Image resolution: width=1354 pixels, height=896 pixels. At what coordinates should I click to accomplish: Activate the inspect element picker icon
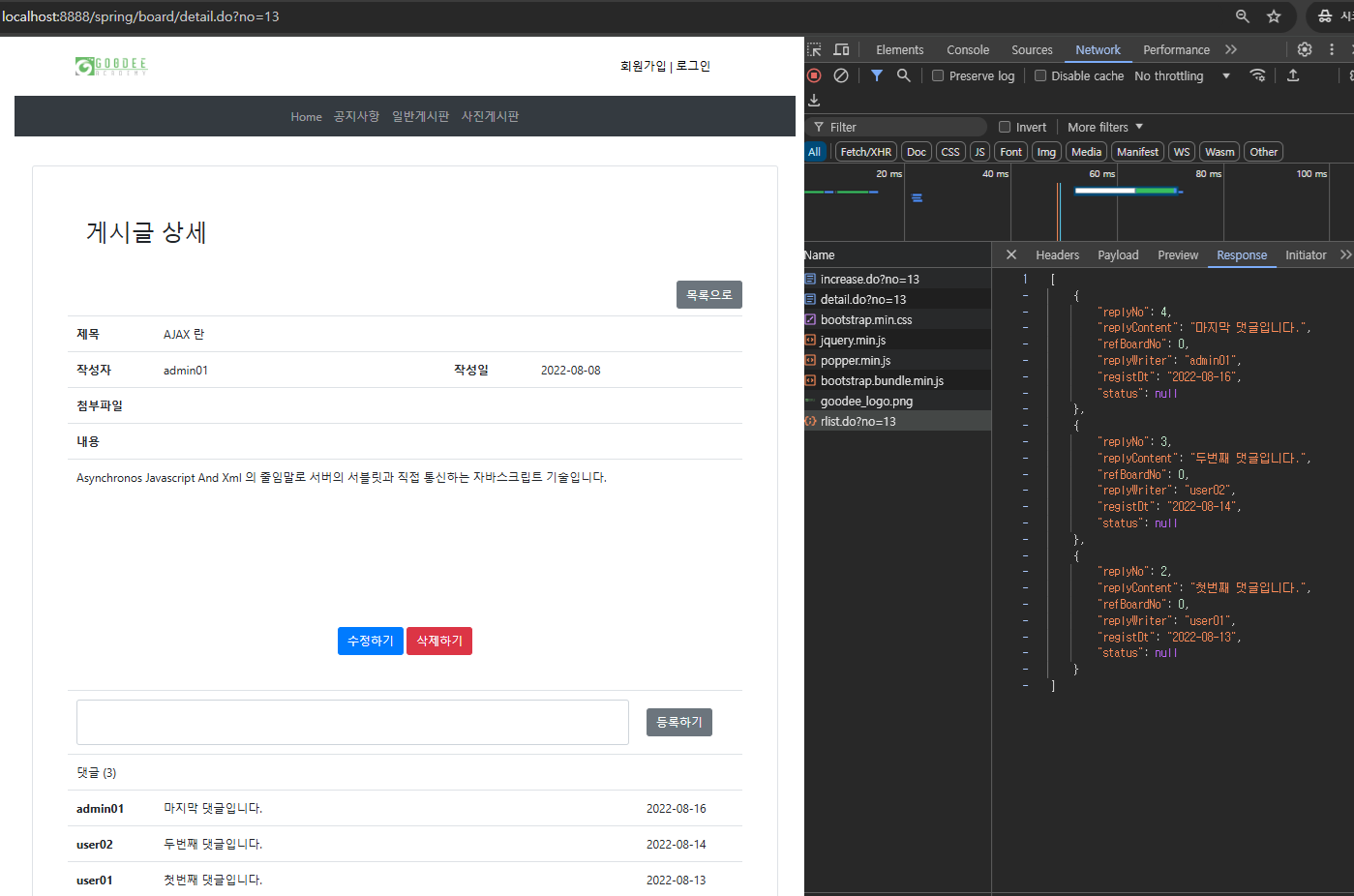pyautogui.click(x=814, y=49)
